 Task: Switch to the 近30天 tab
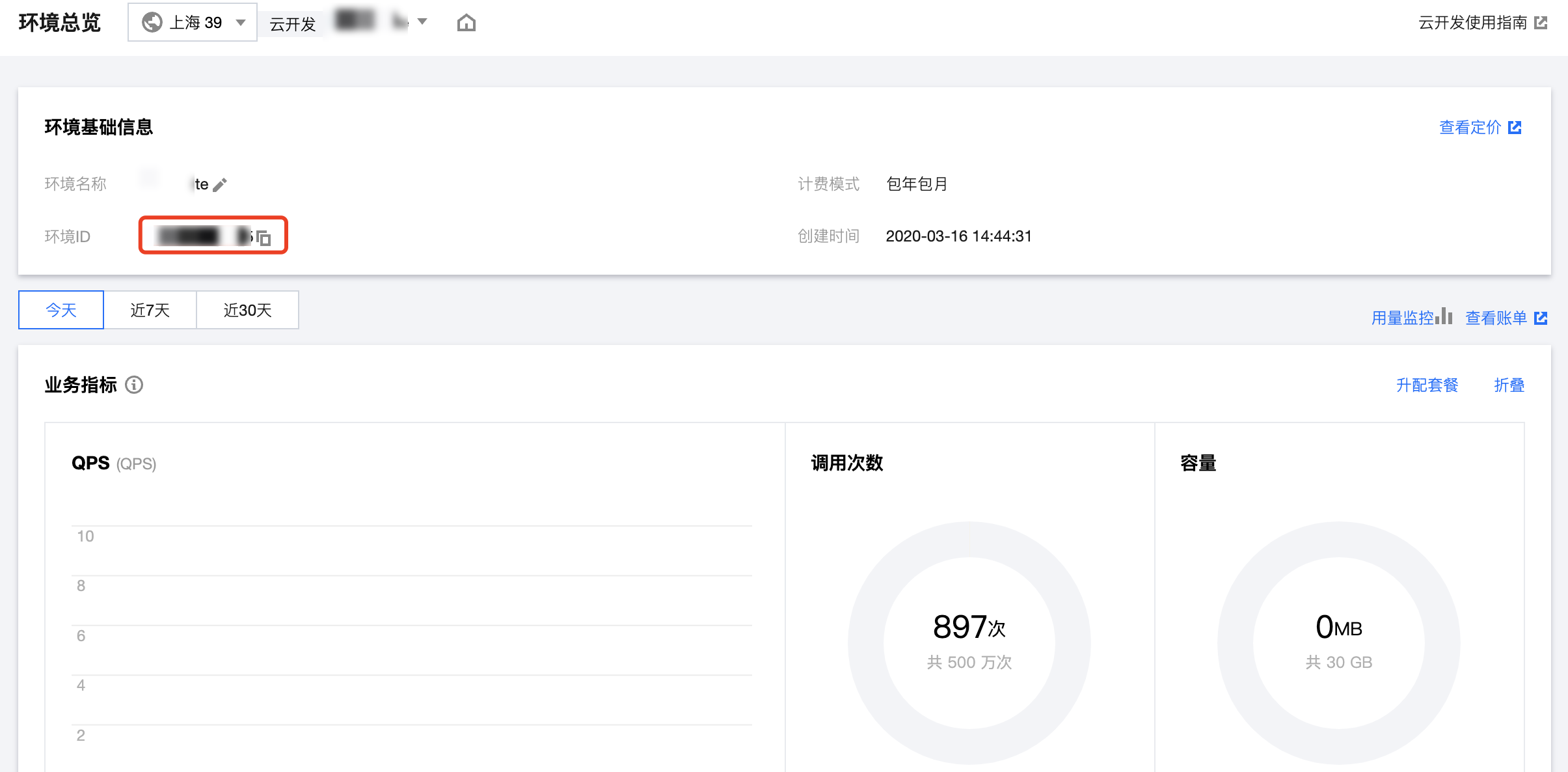[247, 310]
